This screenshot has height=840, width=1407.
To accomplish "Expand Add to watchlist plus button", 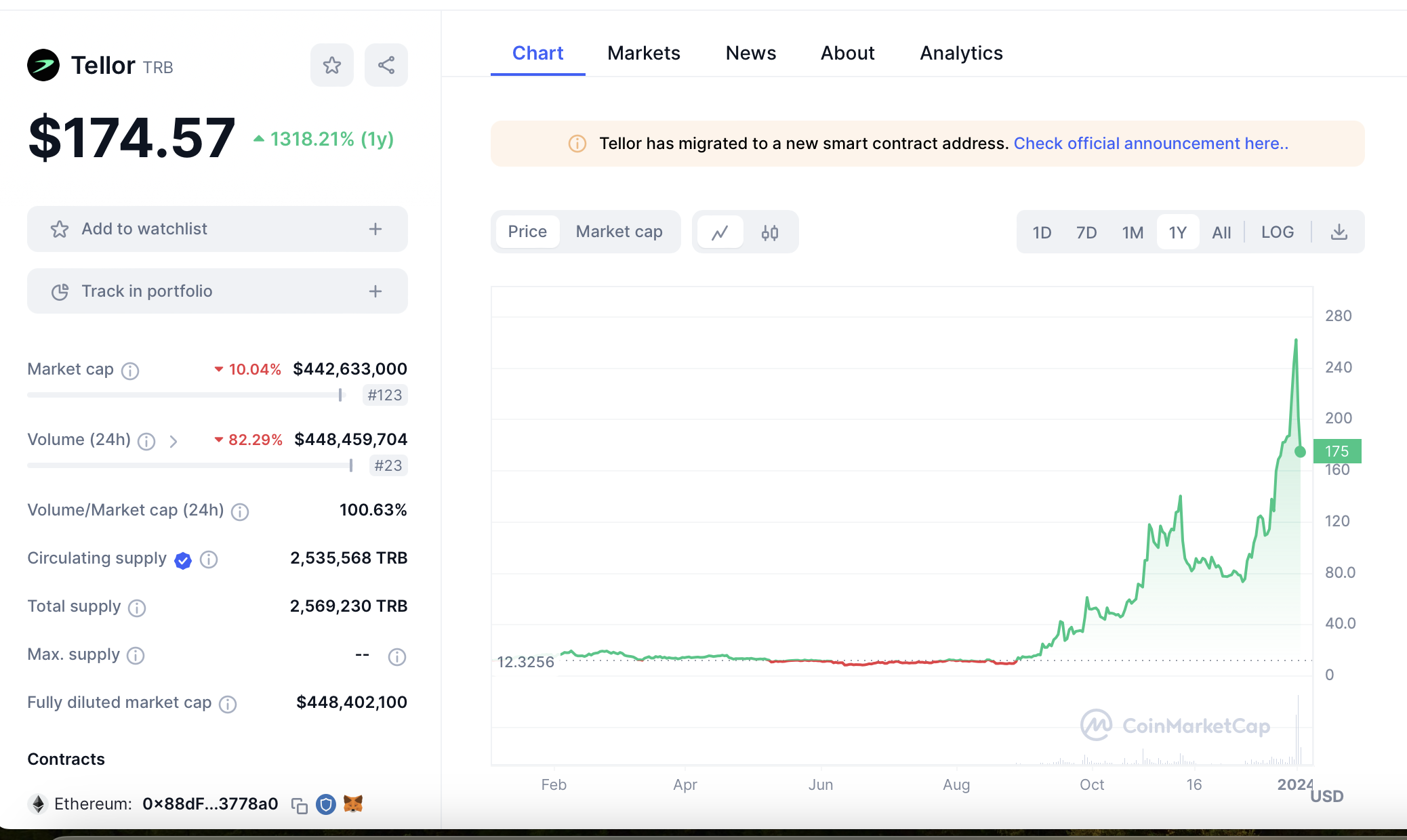I will [x=375, y=229].
